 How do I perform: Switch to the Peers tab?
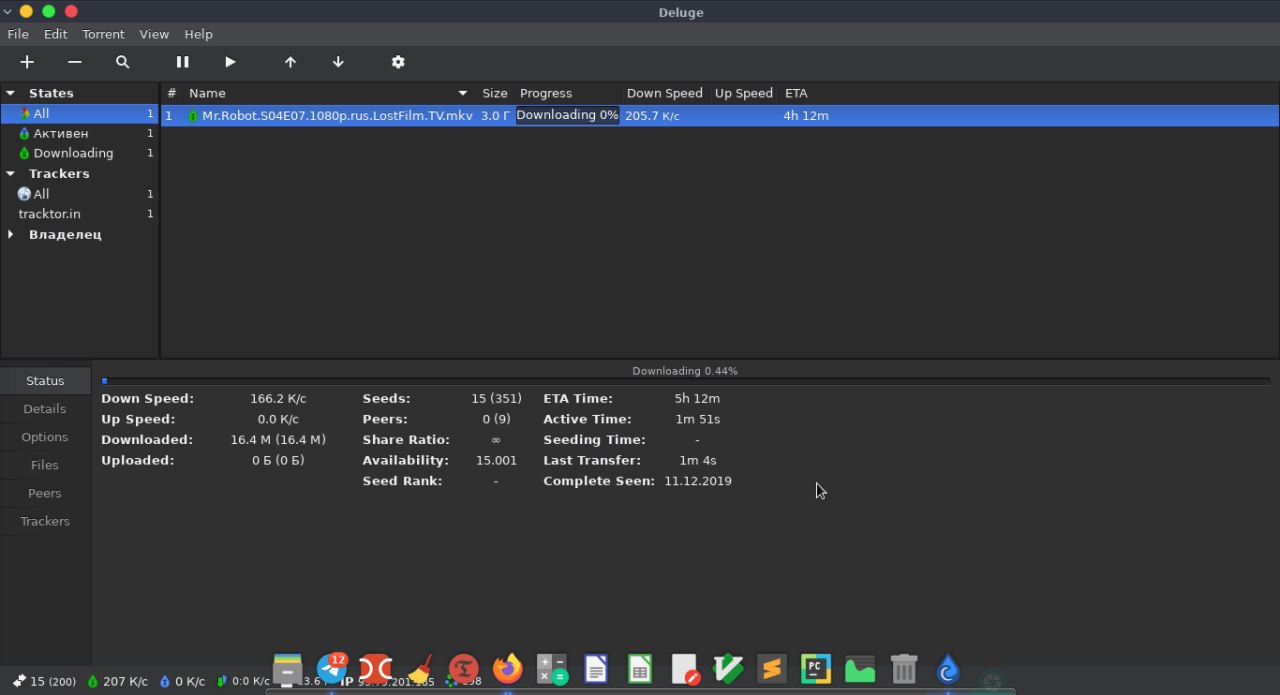[x=45, y=493]
